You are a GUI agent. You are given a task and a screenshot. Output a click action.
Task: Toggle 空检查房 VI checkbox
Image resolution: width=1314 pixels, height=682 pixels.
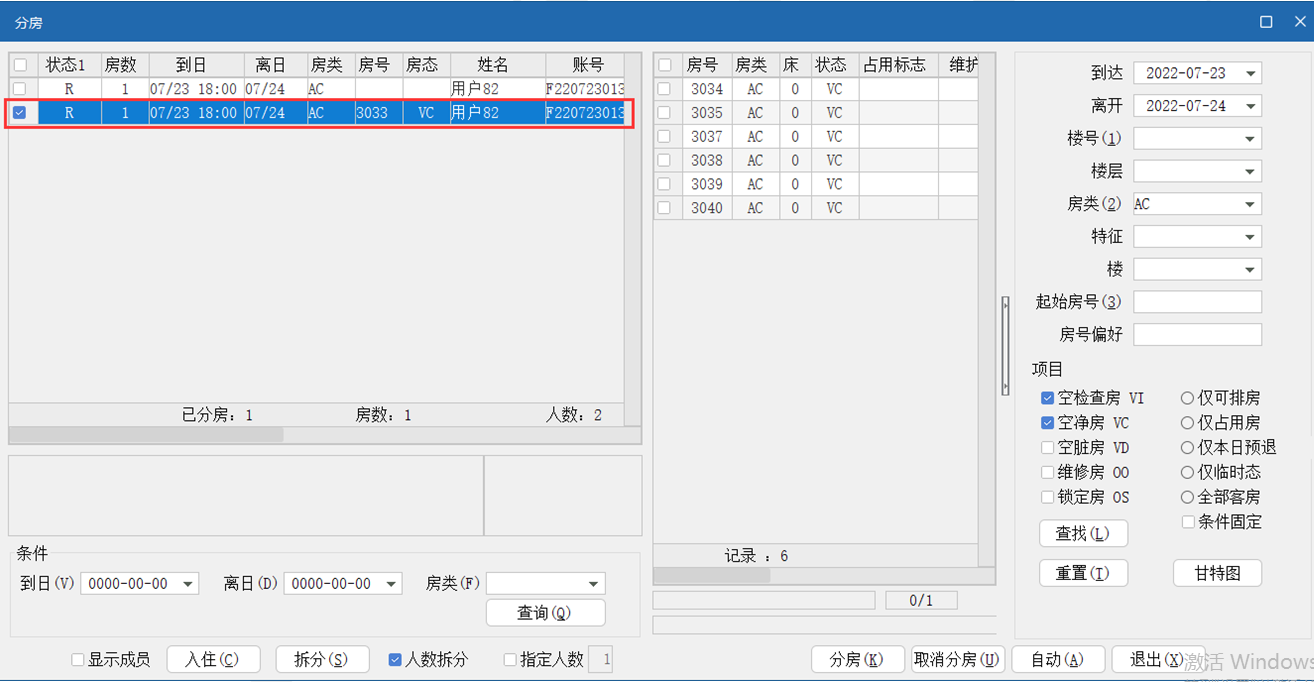[x=1047, y=398]
